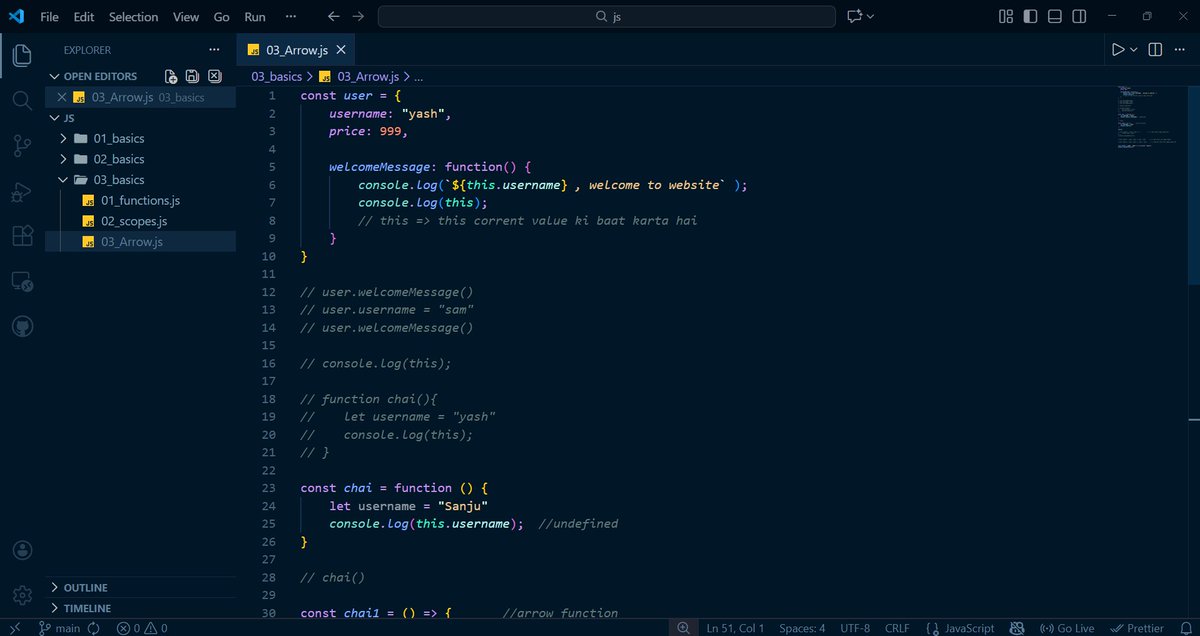The height and width of the screenshot is (636, 1200).
Task: Click Go Live in status bar
Action: coord(1067,628)
